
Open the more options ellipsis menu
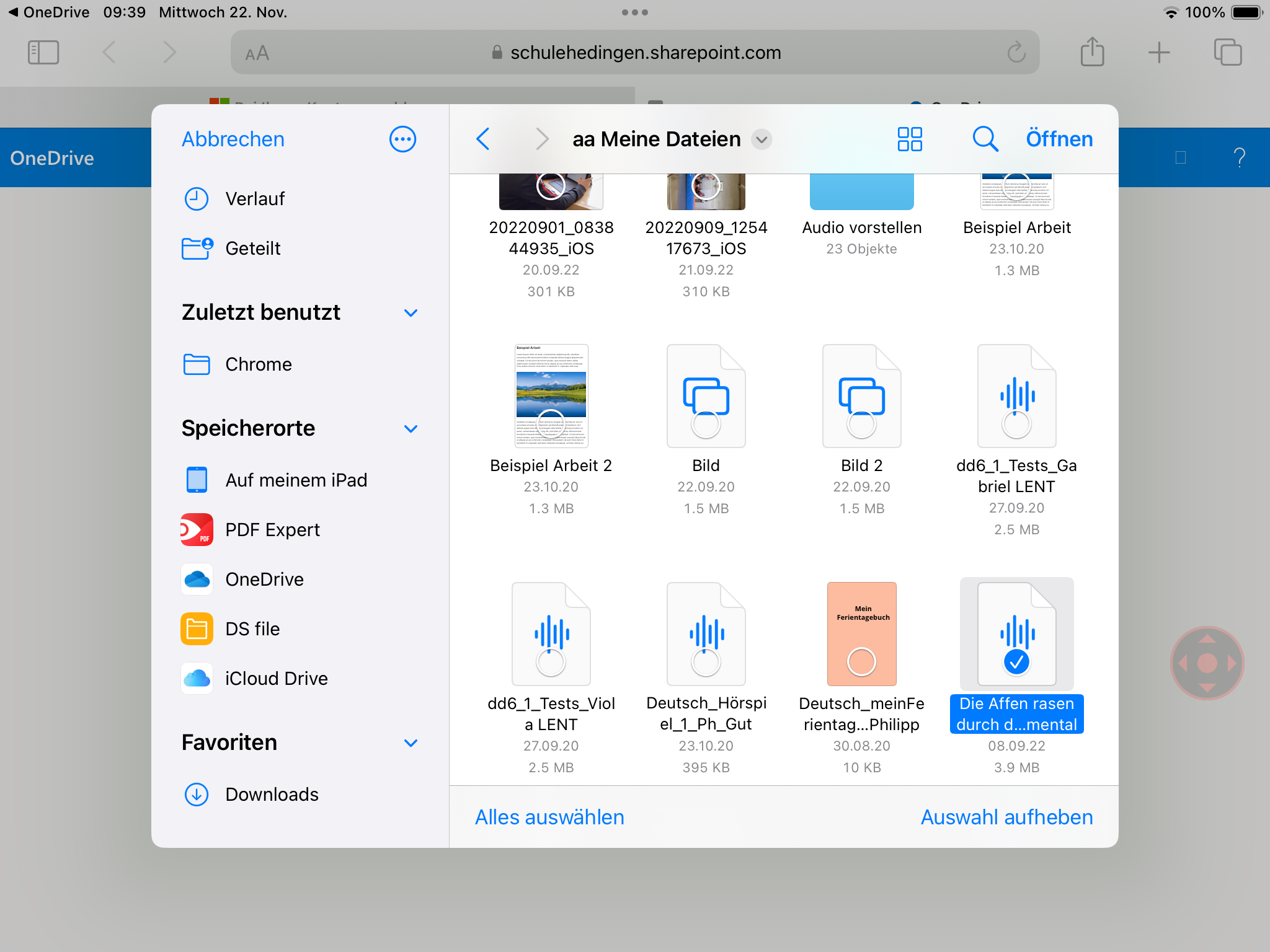pos(402,139)
